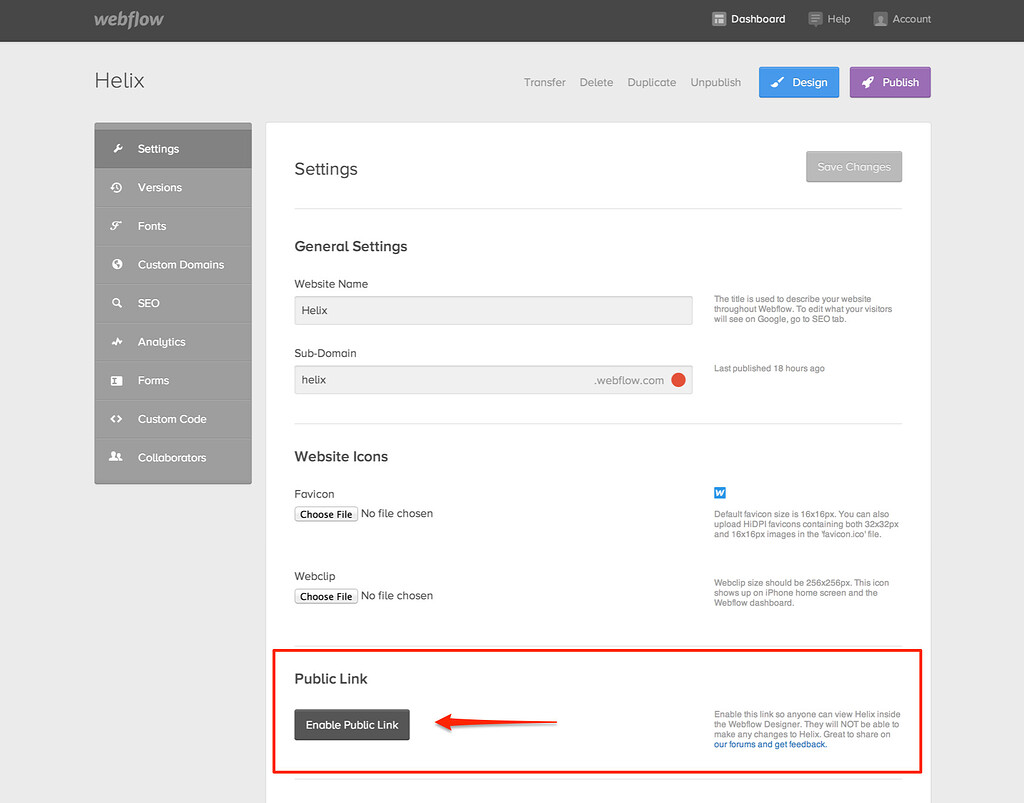Screen dimensions: 1024x803
Task: Click the Collaborators people icon
Action: pyautogui.click(x=116, y=457)
